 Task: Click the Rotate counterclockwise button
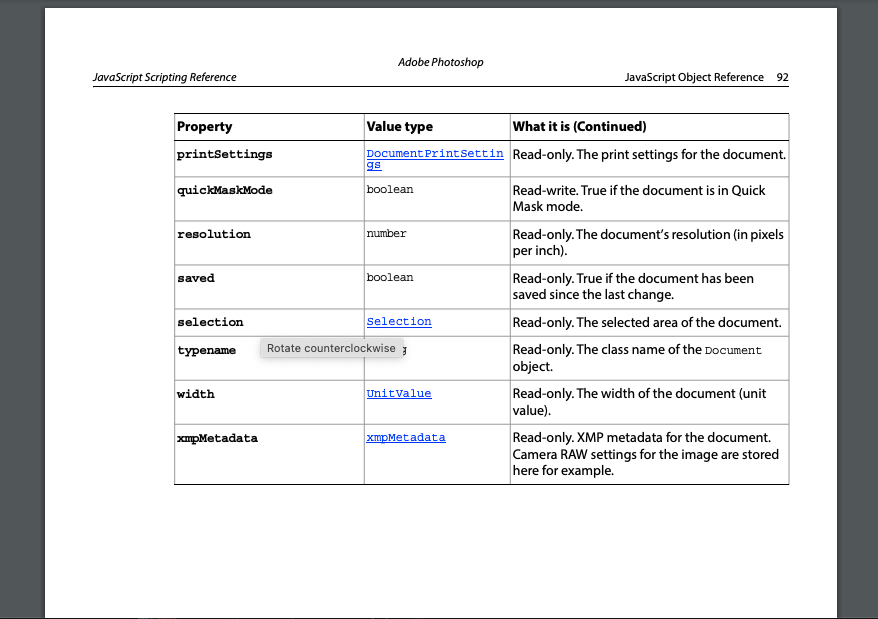(x=332, y=348)
